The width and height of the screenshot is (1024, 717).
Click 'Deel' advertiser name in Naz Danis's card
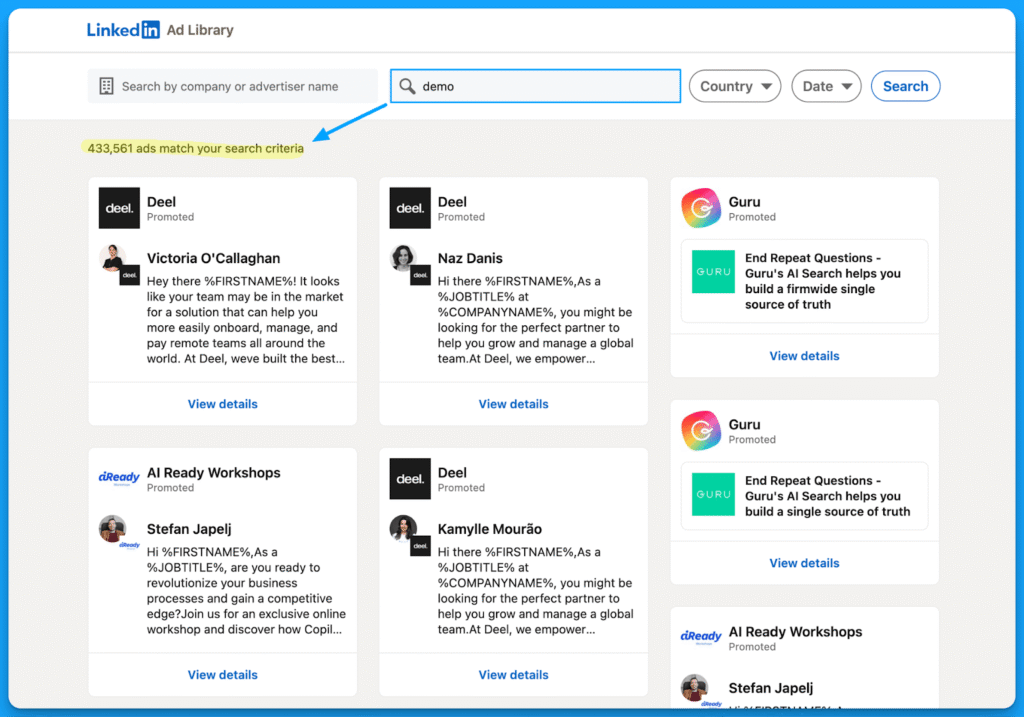coord(452,202)
